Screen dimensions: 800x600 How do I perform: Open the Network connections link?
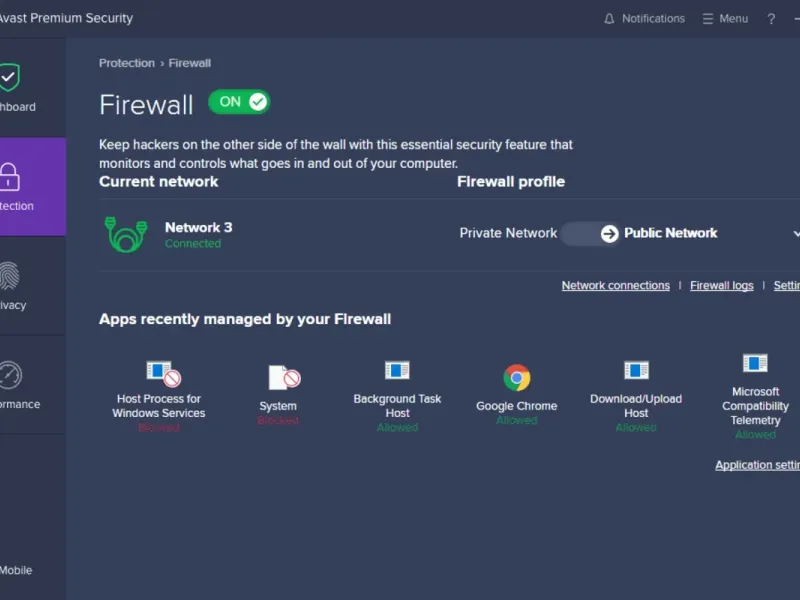click(615, 286)
